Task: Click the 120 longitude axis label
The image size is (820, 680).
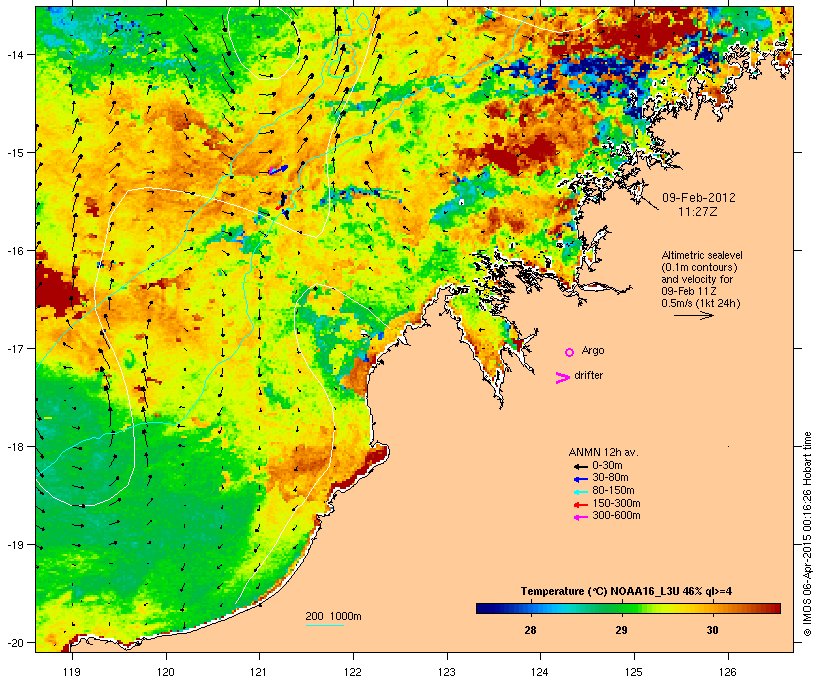Action: click(166, 672)
